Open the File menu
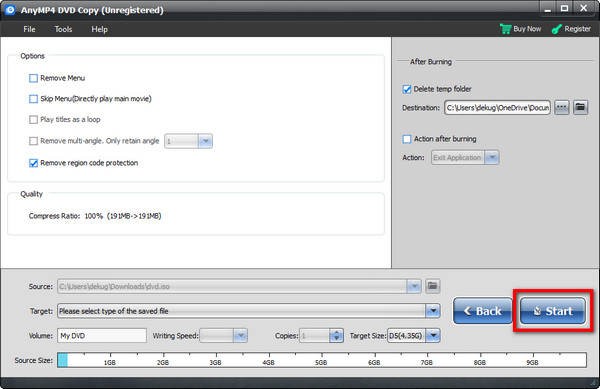This screenshot has width=600, height=389. click(x=29, y=29)
